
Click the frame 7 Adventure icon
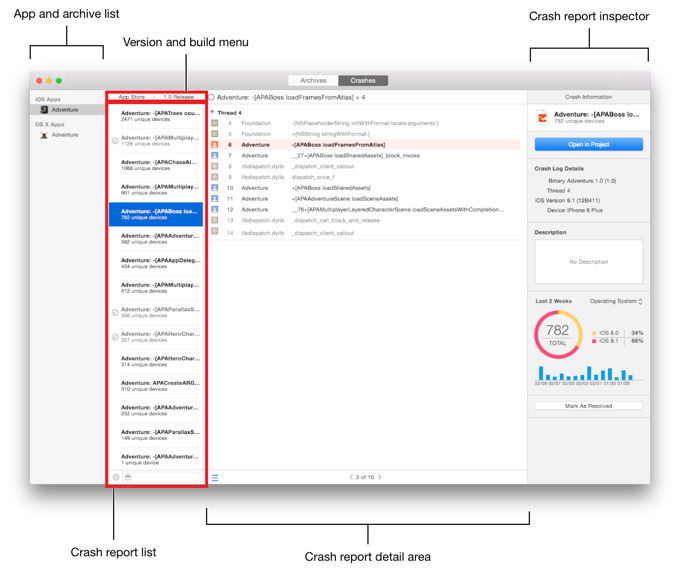pos(215,155)
